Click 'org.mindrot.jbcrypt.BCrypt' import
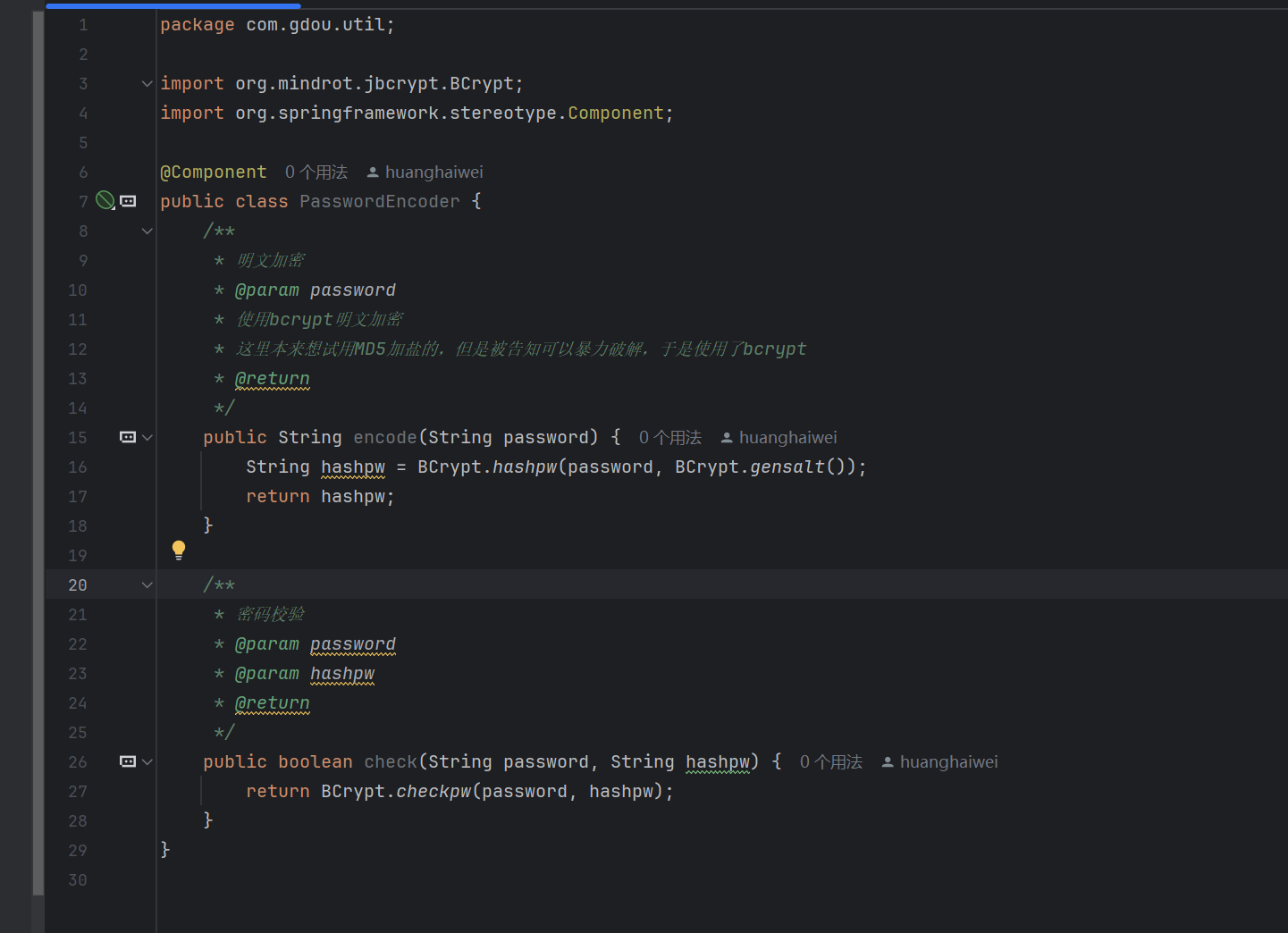The image size is (1288, 933). click(375, 83)
